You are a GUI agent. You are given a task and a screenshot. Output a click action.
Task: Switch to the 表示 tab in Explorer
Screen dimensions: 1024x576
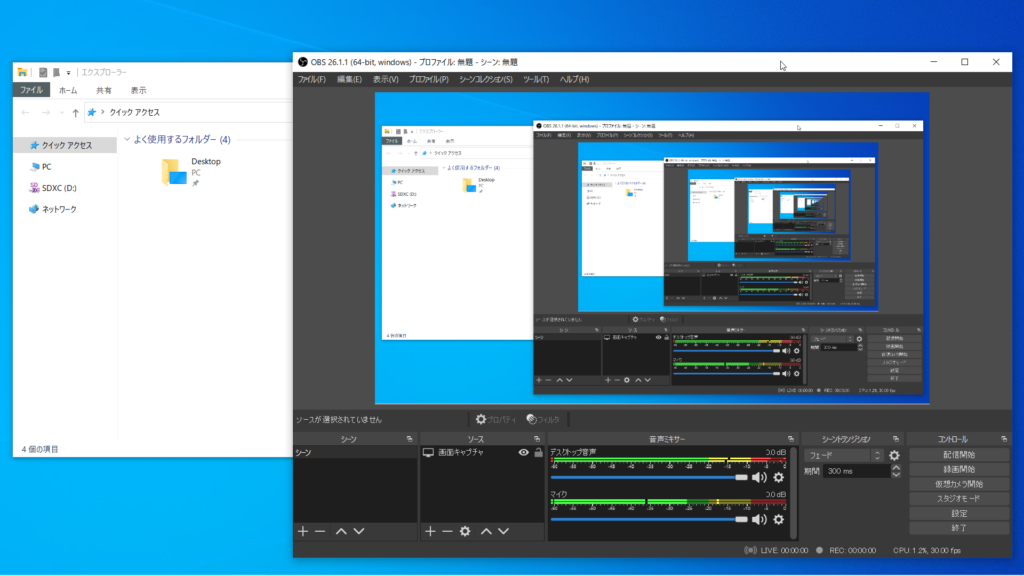(x=138, y=90)
